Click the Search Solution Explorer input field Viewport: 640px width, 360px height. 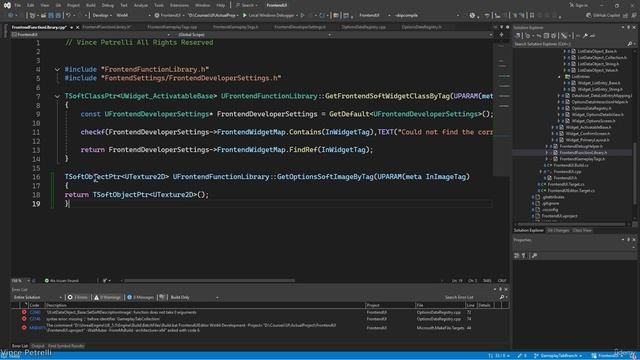570,44
